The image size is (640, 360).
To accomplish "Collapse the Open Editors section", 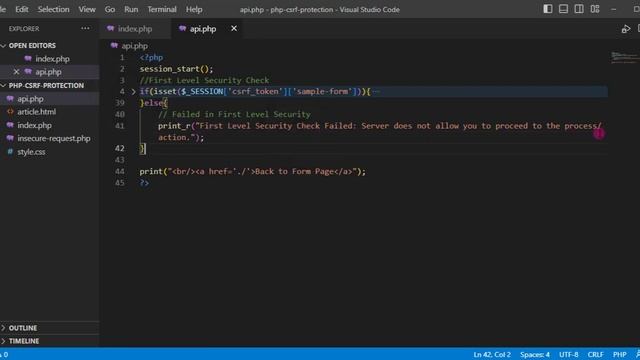I will pos(32,46).
